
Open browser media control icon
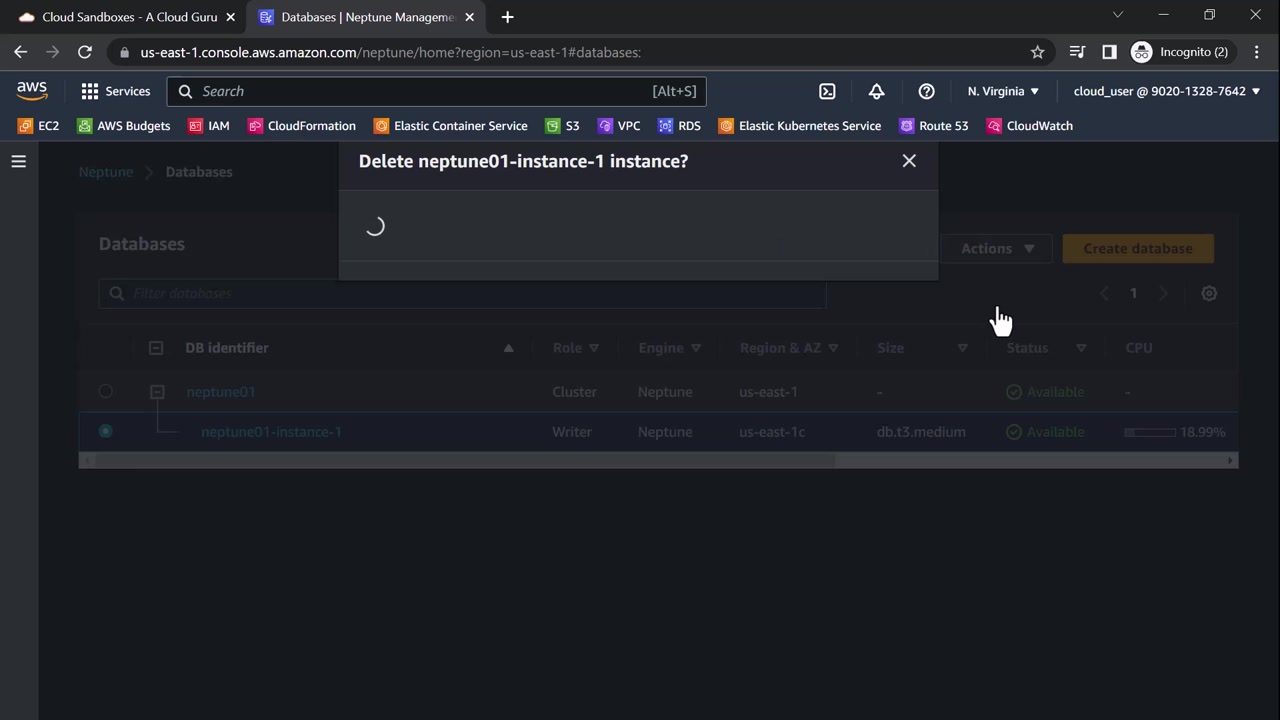(x=1077, y=52)
